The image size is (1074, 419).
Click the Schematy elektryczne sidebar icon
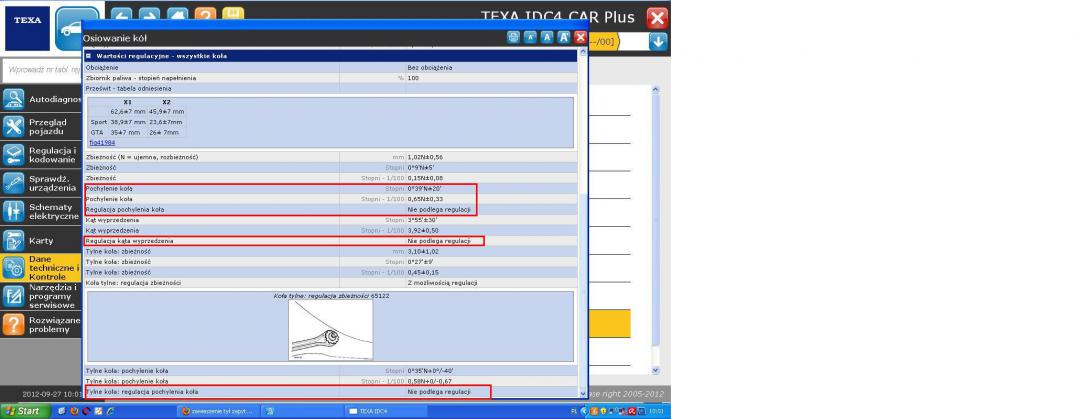coord(14,212)
